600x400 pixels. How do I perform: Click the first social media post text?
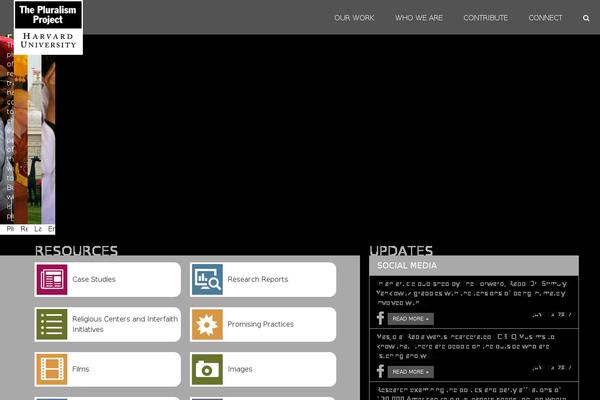tap(471, 293)
